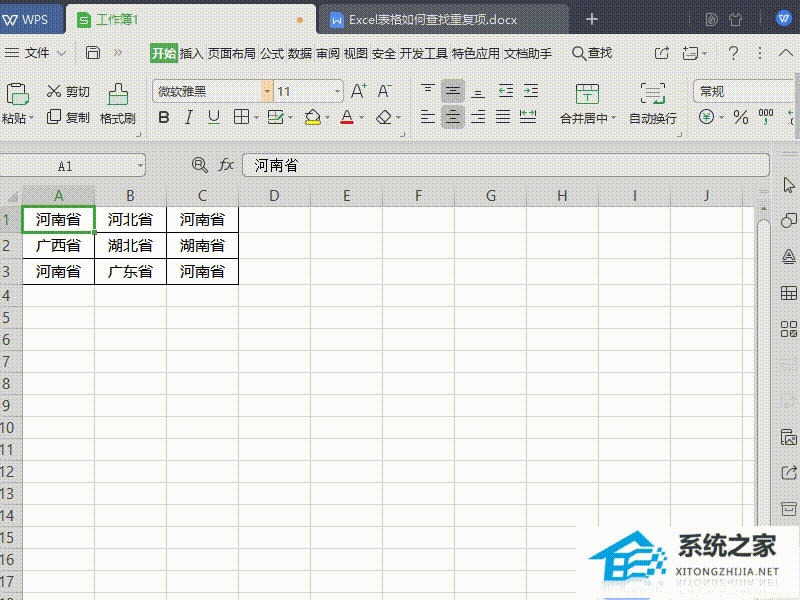
Task: Click the table icon in the right sidebar
Action: click(789, 294)
